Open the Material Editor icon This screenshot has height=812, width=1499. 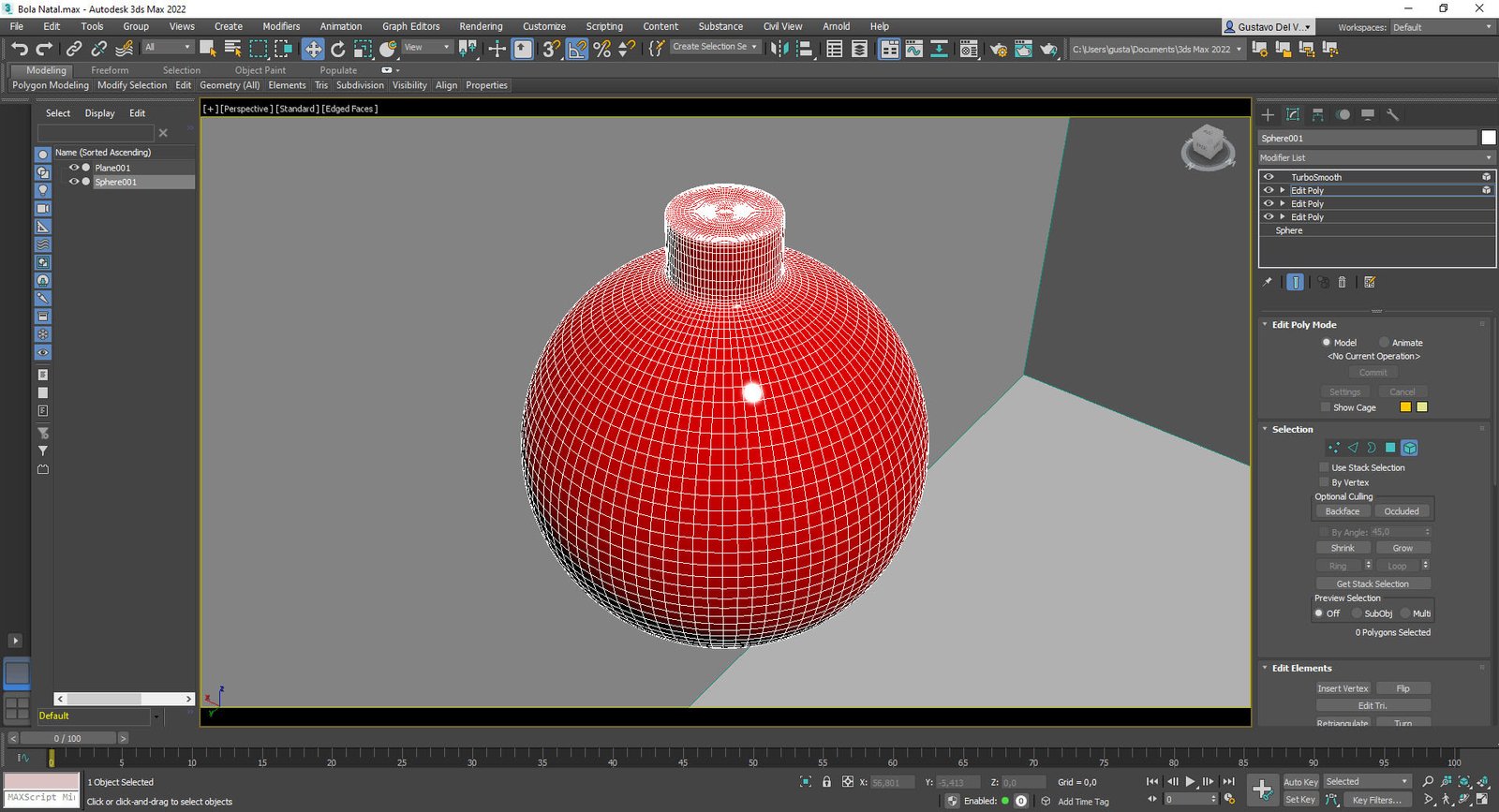click(x=969, y=49)
